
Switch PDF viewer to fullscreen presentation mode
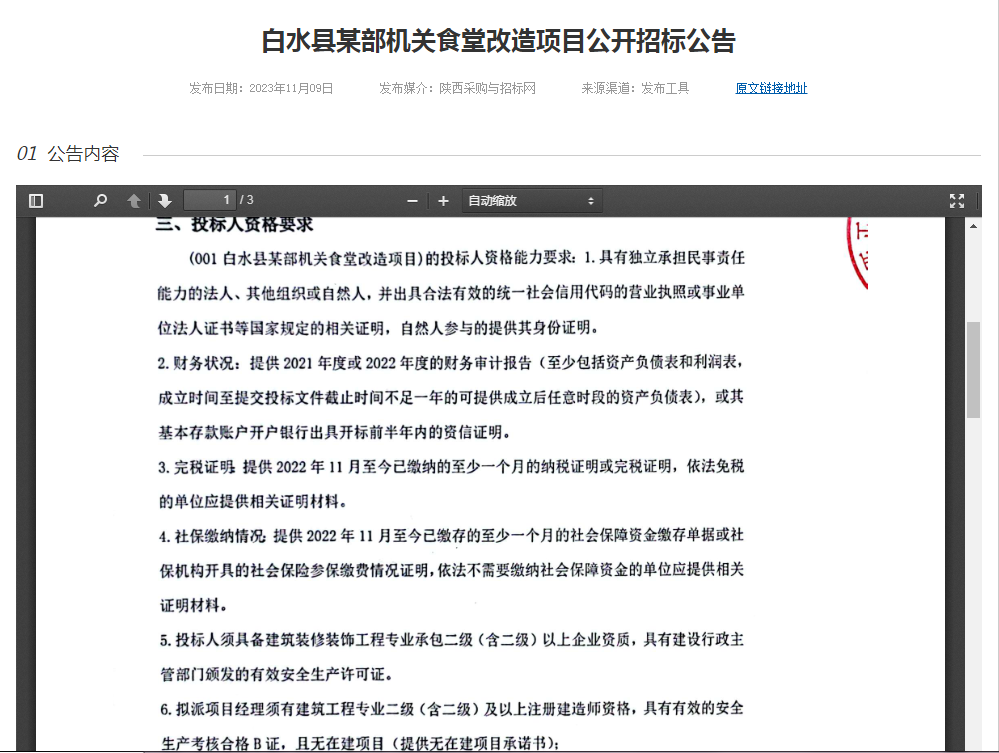pos(956,201)
